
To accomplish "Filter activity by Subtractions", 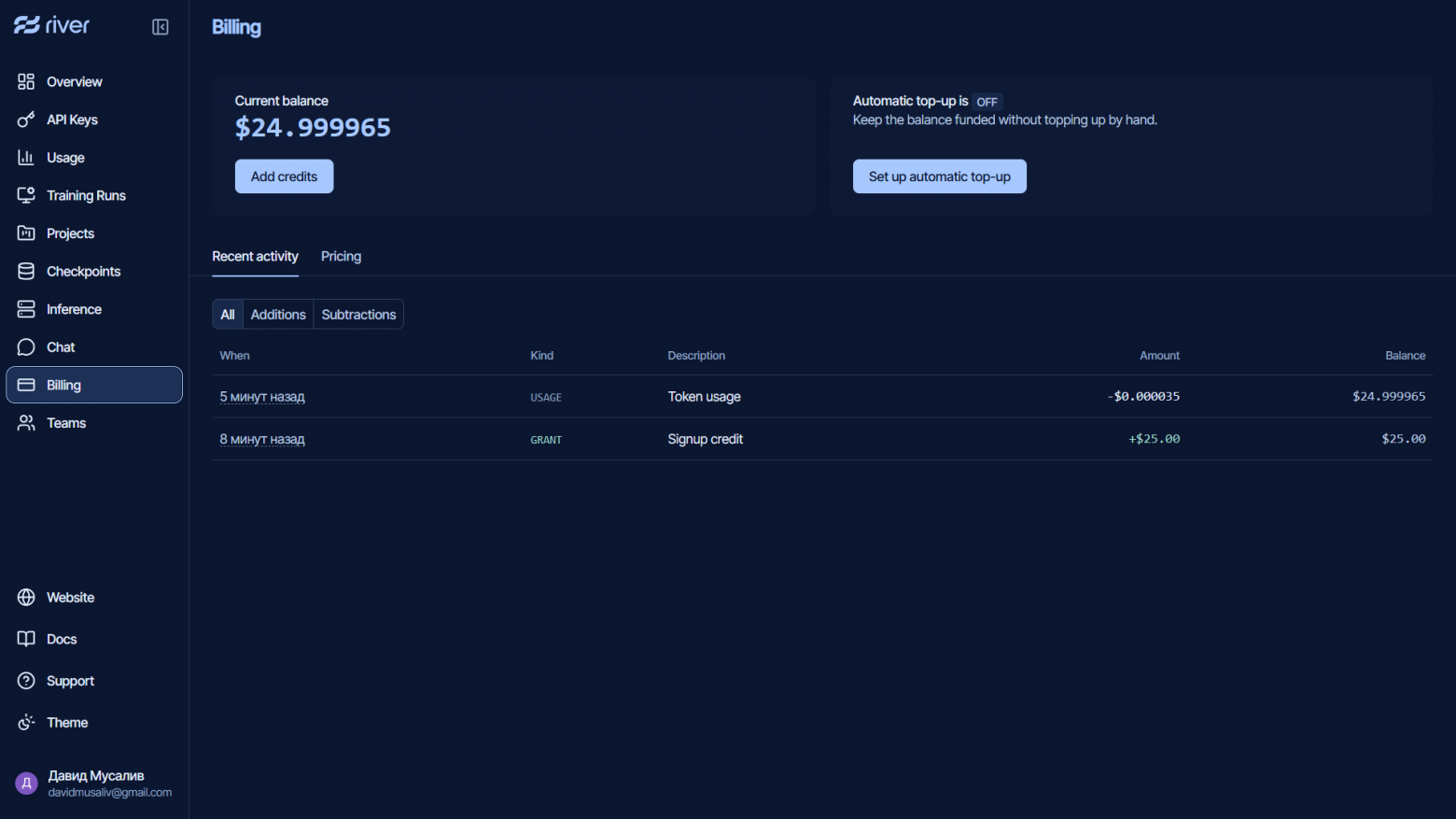I will [358, 315].
